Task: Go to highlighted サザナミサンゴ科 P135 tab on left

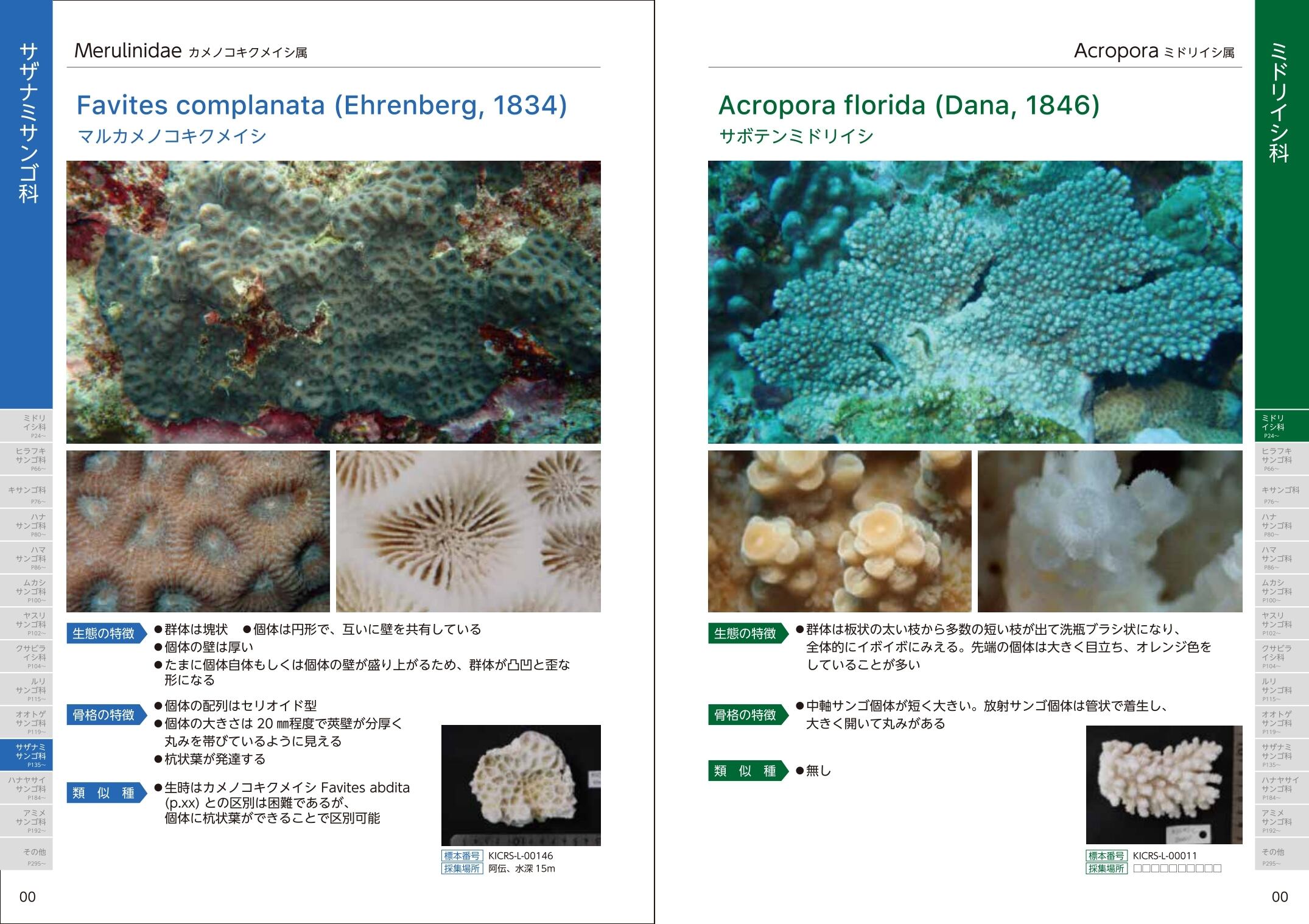Action: click(26, 755)
